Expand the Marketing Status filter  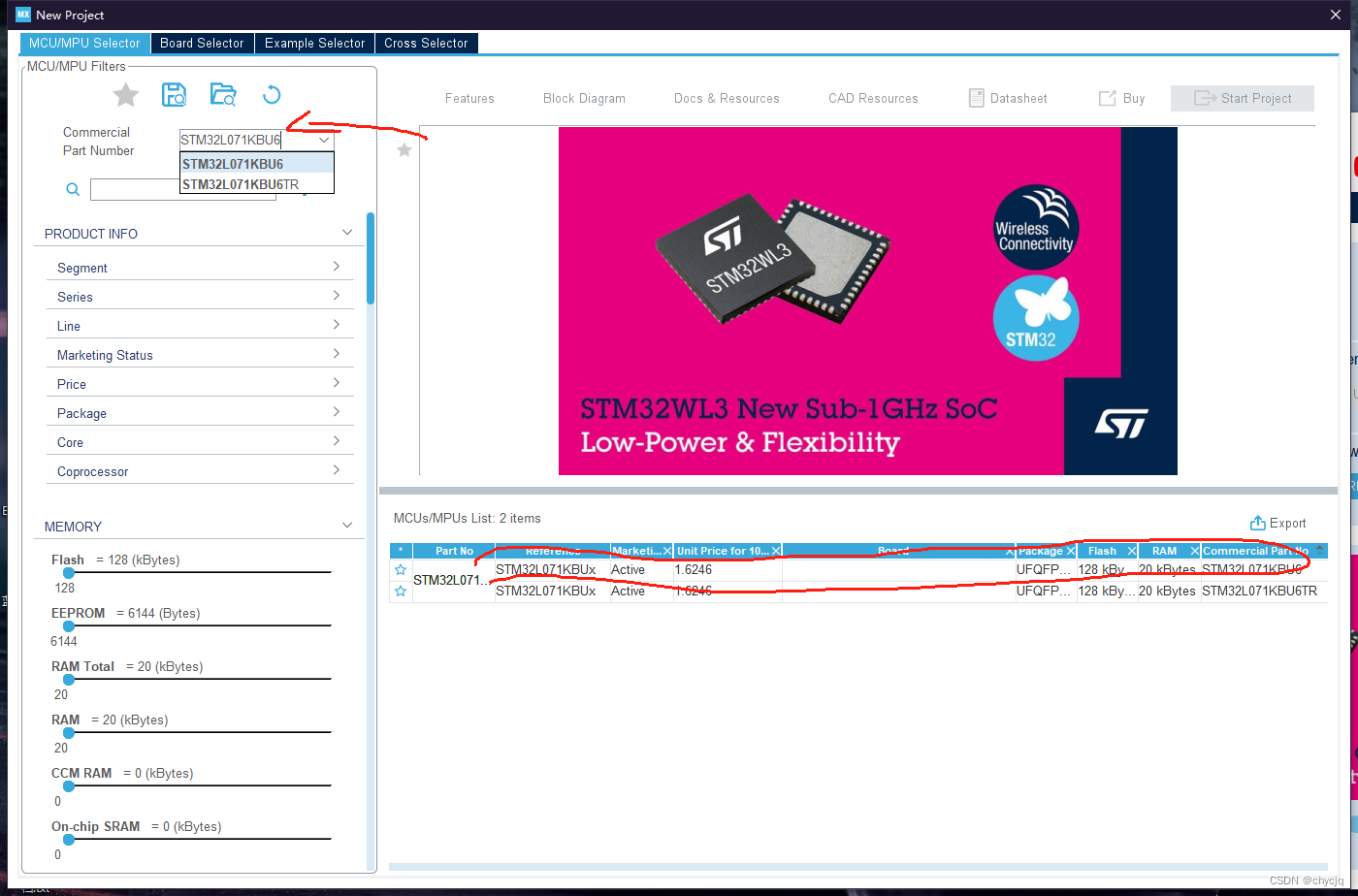pos(337,354)
